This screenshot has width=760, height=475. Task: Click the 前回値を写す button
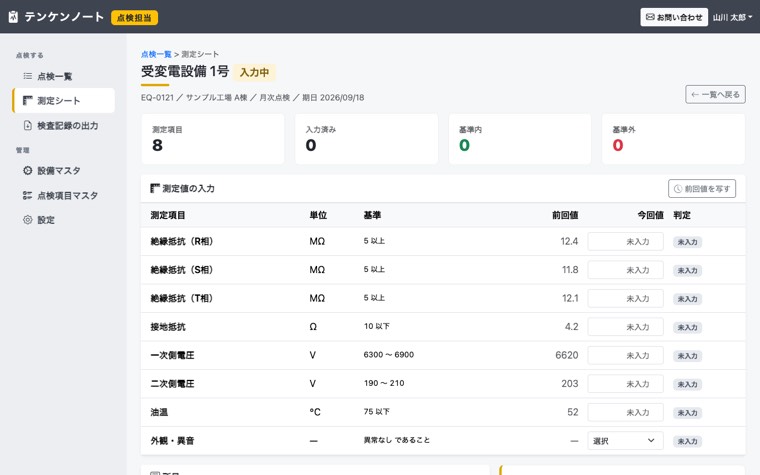[x=702, y=189]
